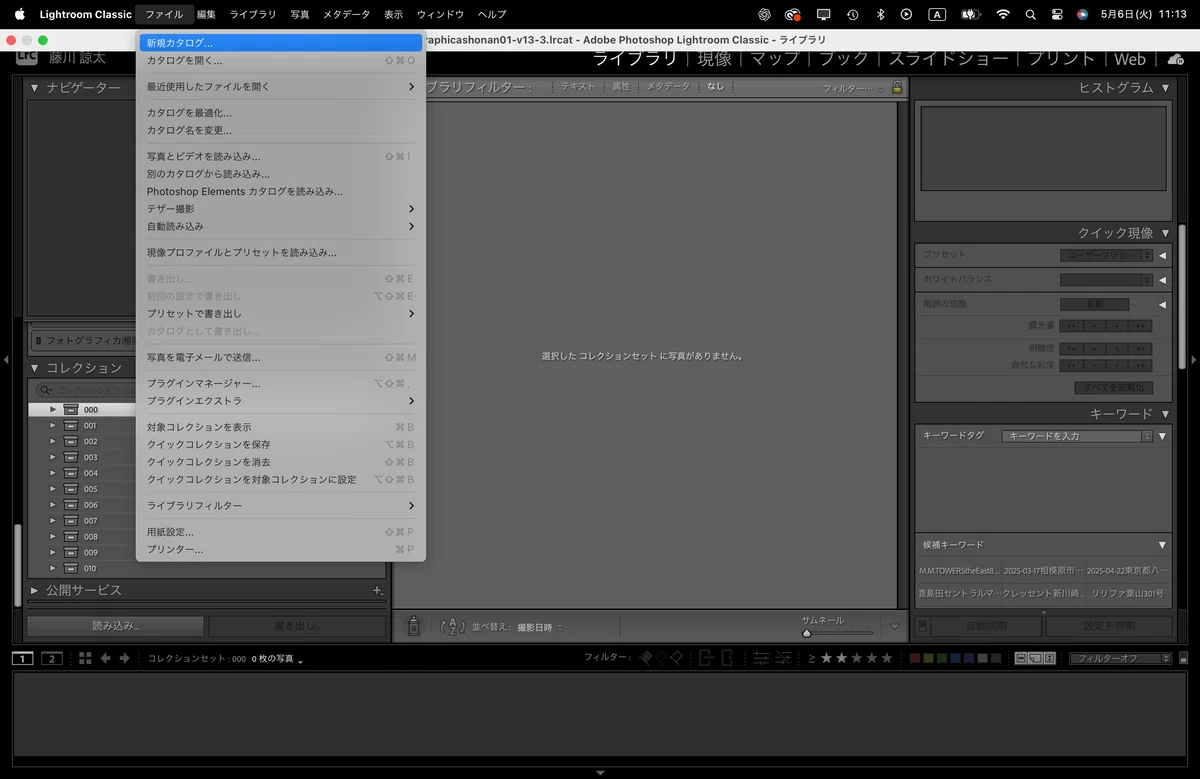The height and width of the screenshot is (779, 1200).
Task: Expand collection set 005
Action: (52, 489)
